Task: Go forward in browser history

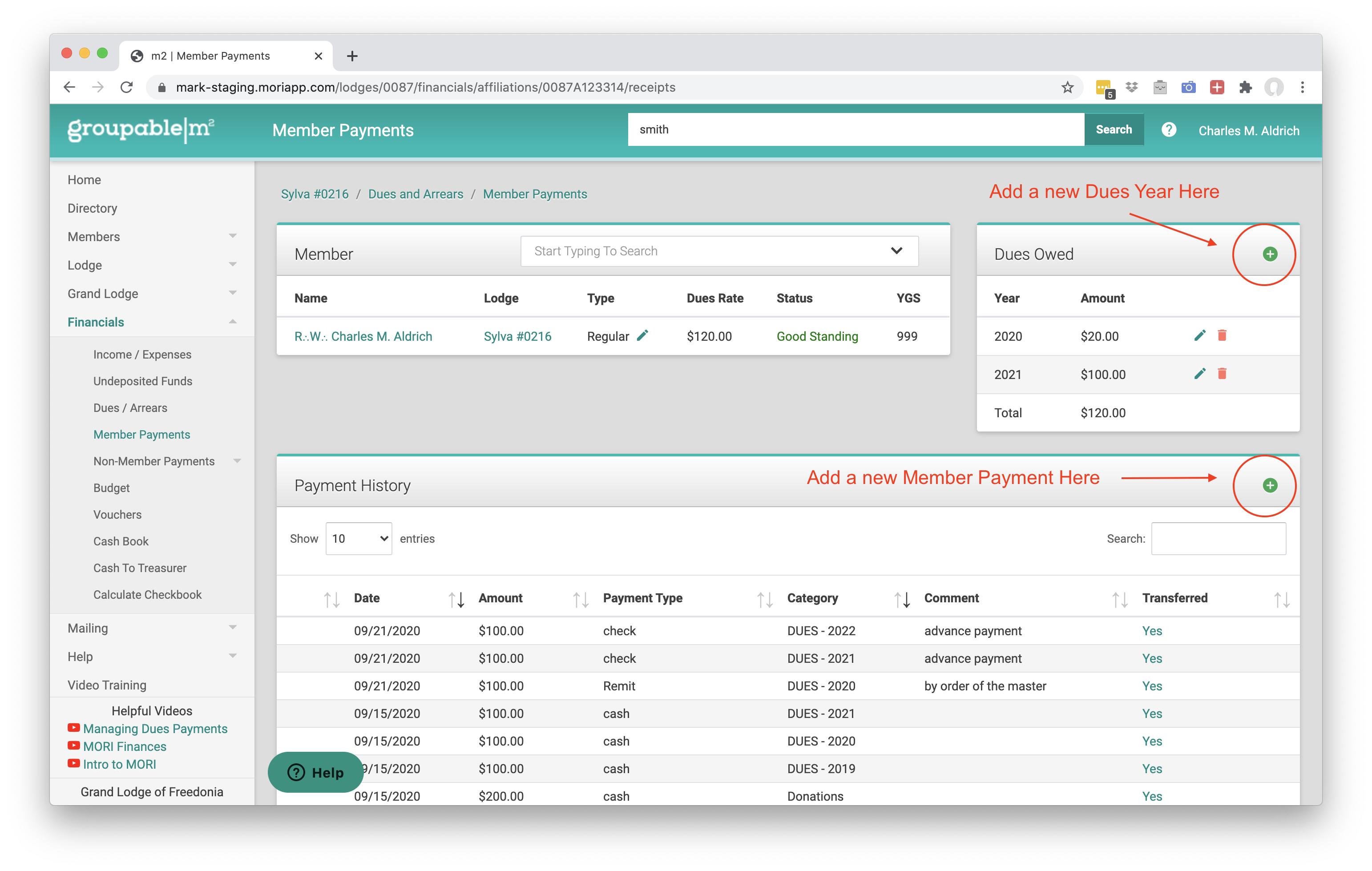Action: pyautogui.click(x=98, y=87)
